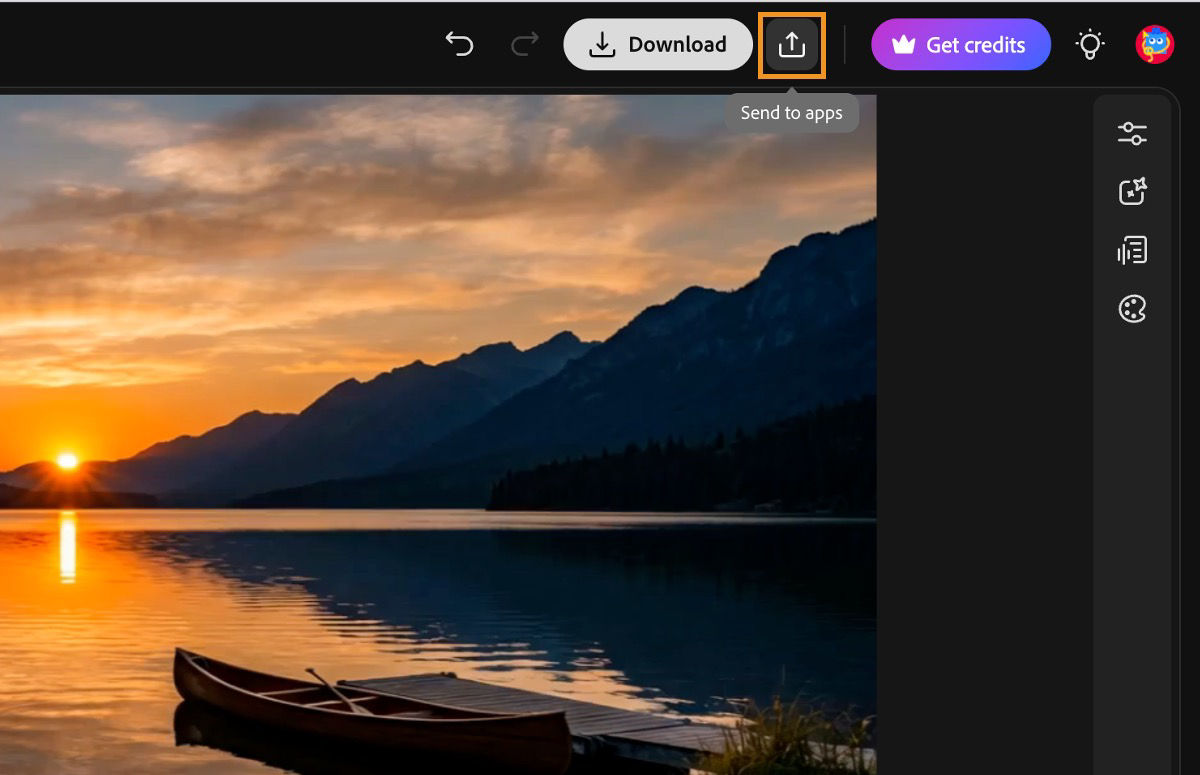Open the user profile avatar
The width and height of the screenshot is (1200, 775).
coord(1155,45)
